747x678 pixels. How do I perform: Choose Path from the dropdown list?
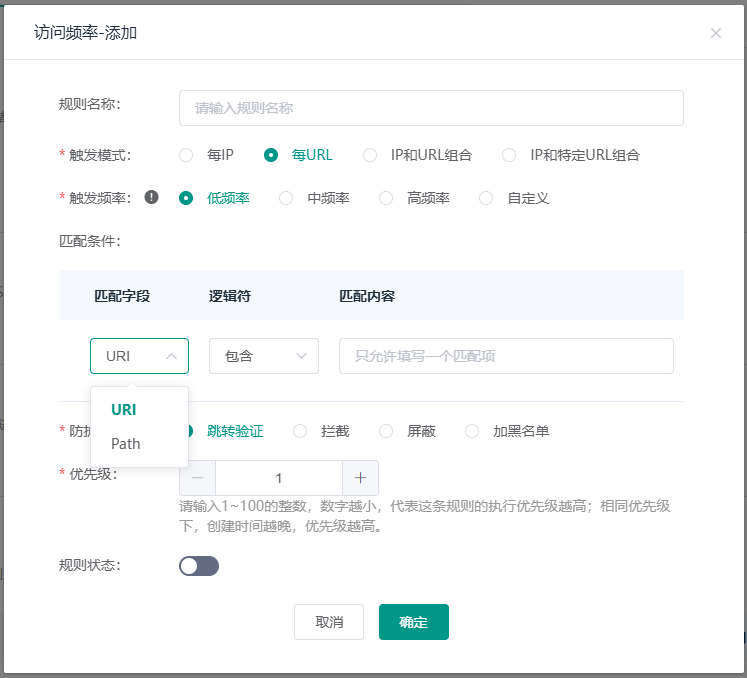click(126, 444)
